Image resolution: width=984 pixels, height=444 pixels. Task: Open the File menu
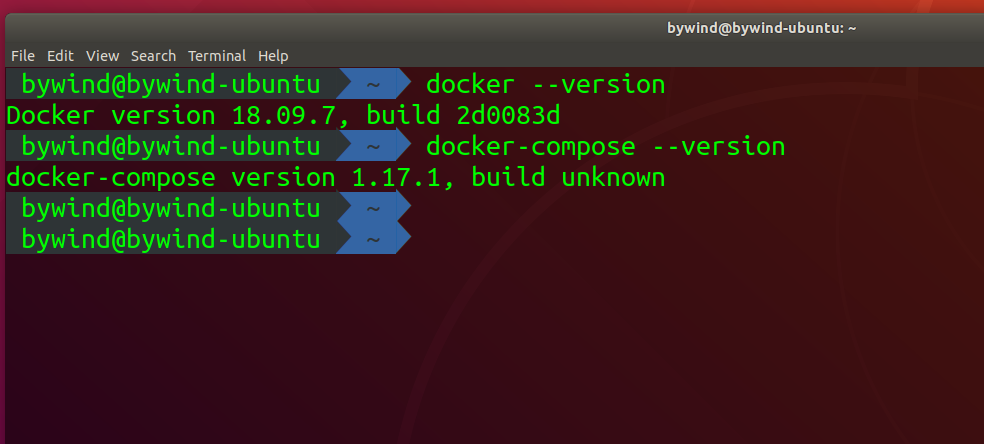(23, 56)
